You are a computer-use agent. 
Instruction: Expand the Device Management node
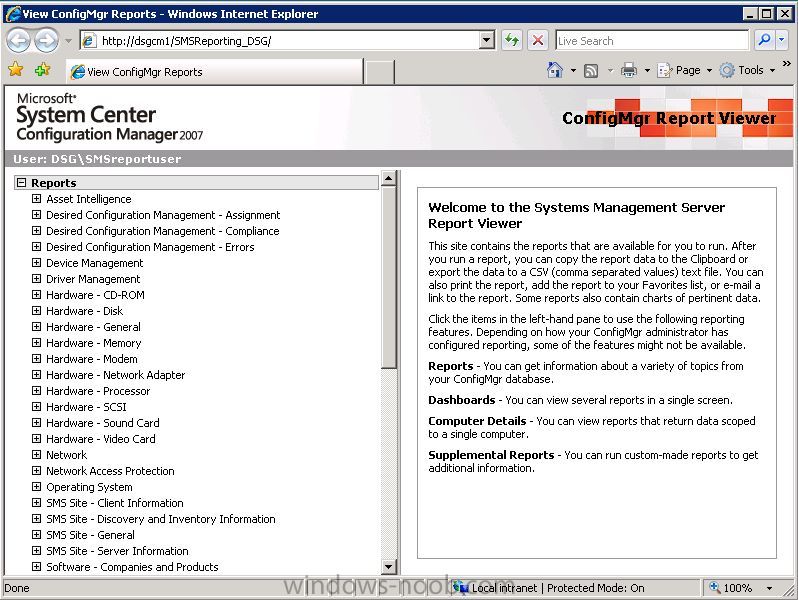[x=36, y=263]
